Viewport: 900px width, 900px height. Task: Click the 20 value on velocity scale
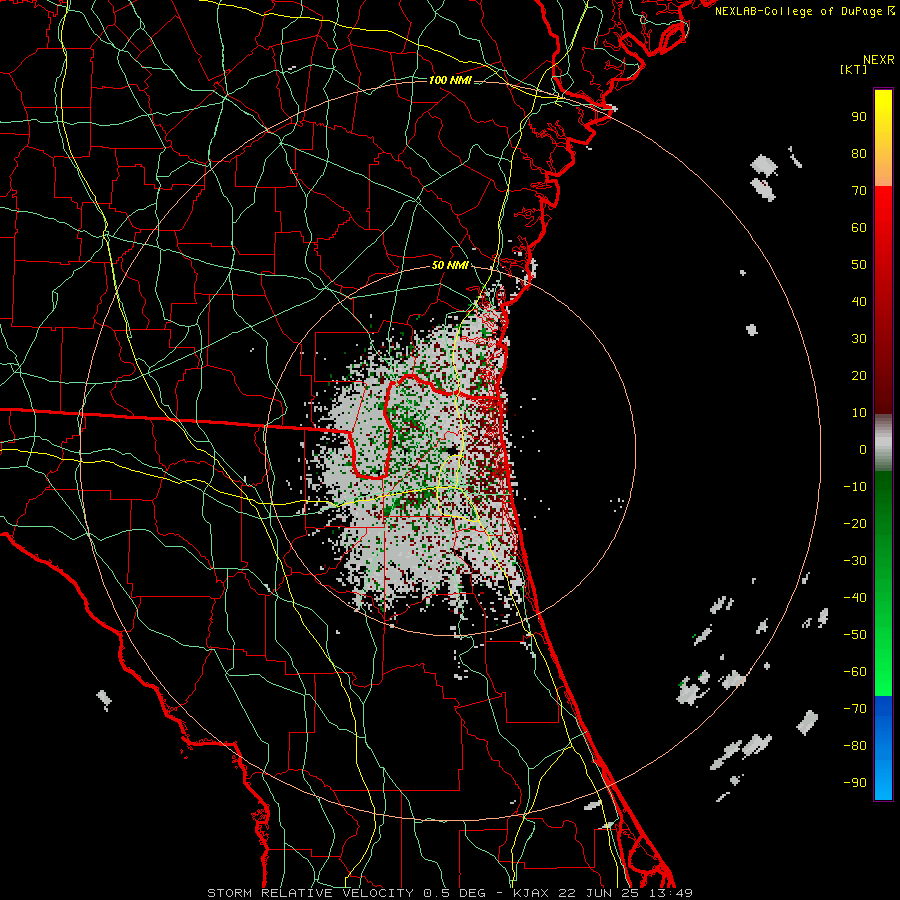[859, 376]
